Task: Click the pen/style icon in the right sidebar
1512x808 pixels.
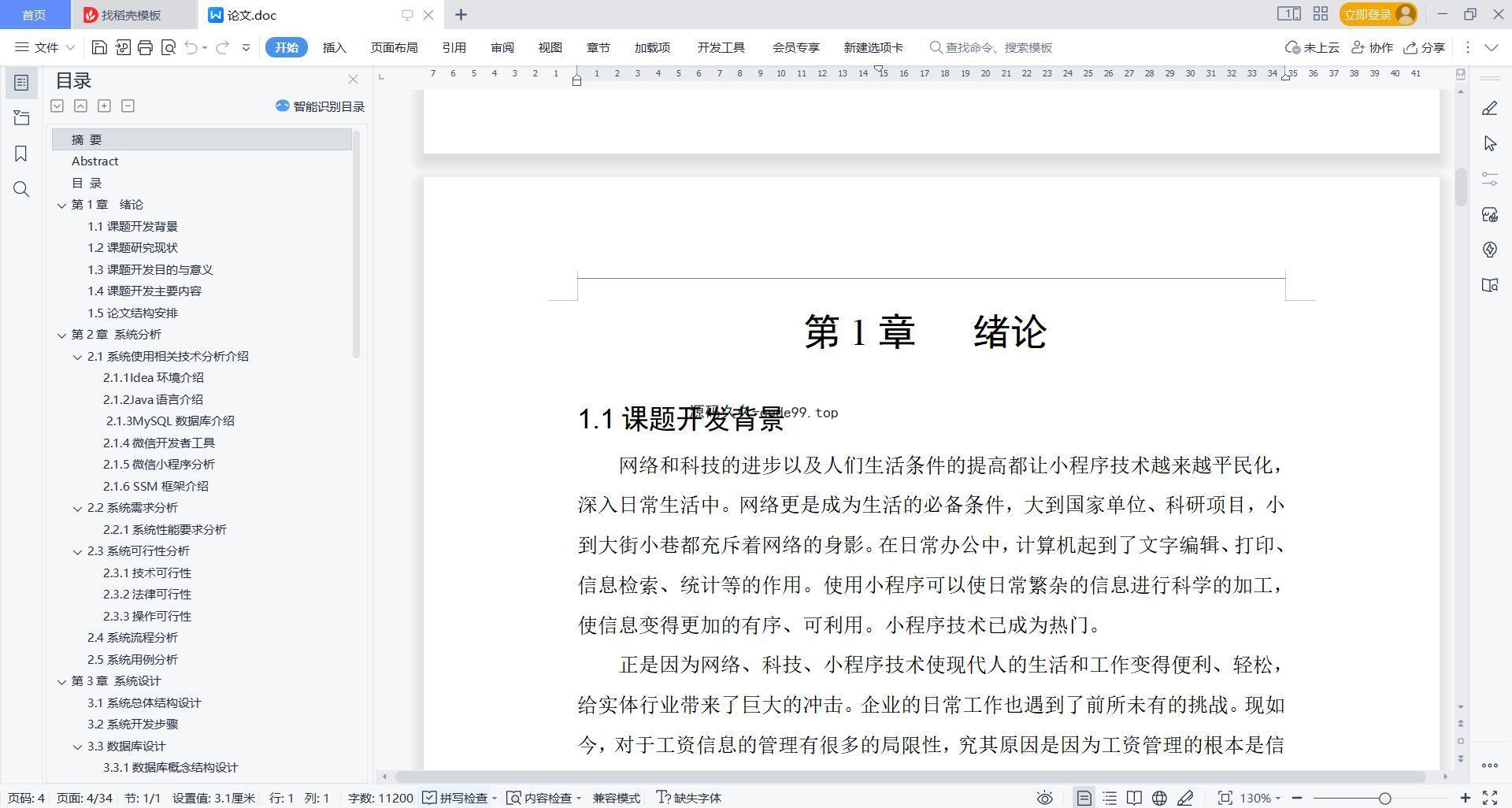Action: pyautogui.click(x=1489, y=108)
